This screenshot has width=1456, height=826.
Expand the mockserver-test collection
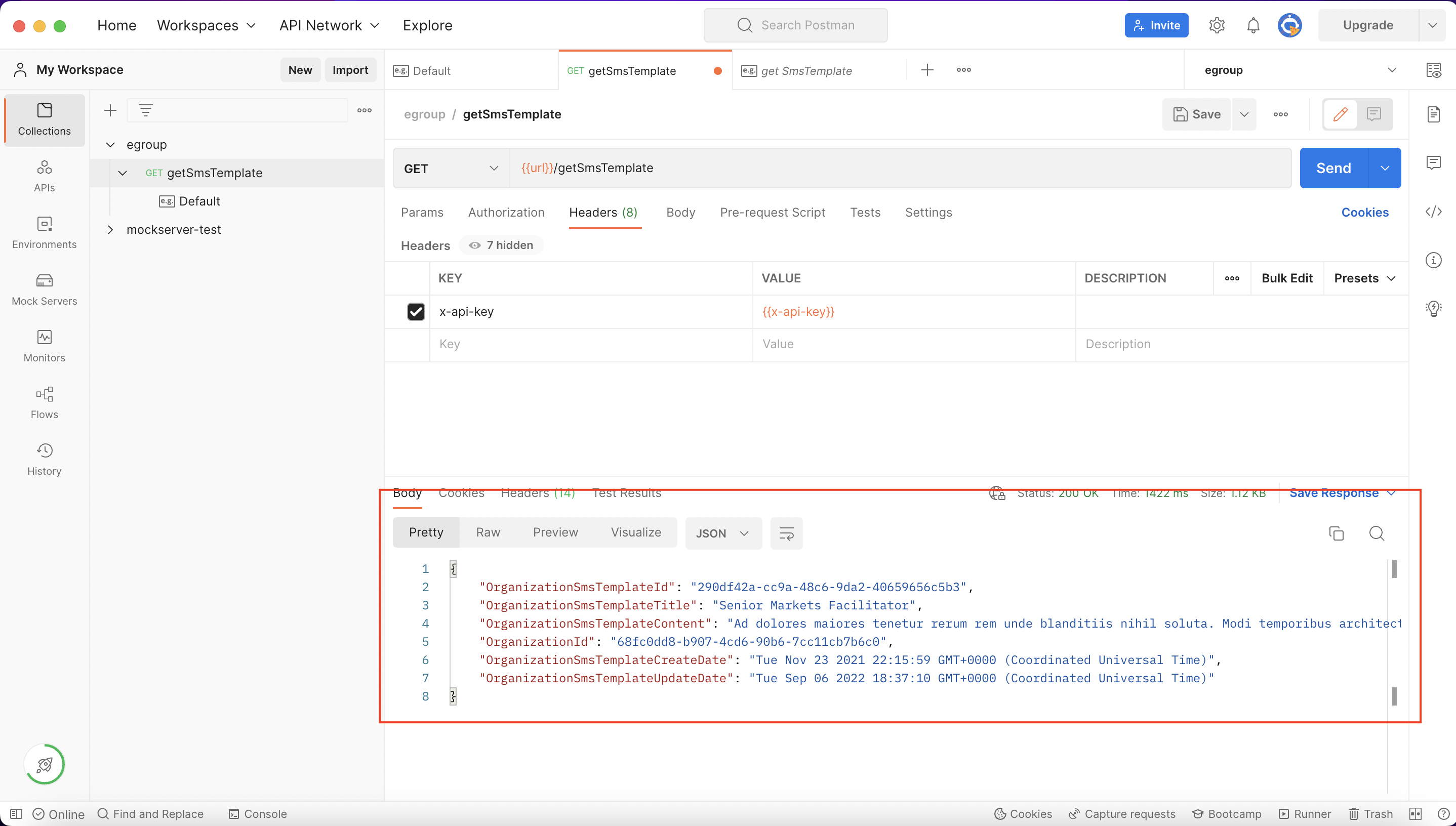coord(111,229)
